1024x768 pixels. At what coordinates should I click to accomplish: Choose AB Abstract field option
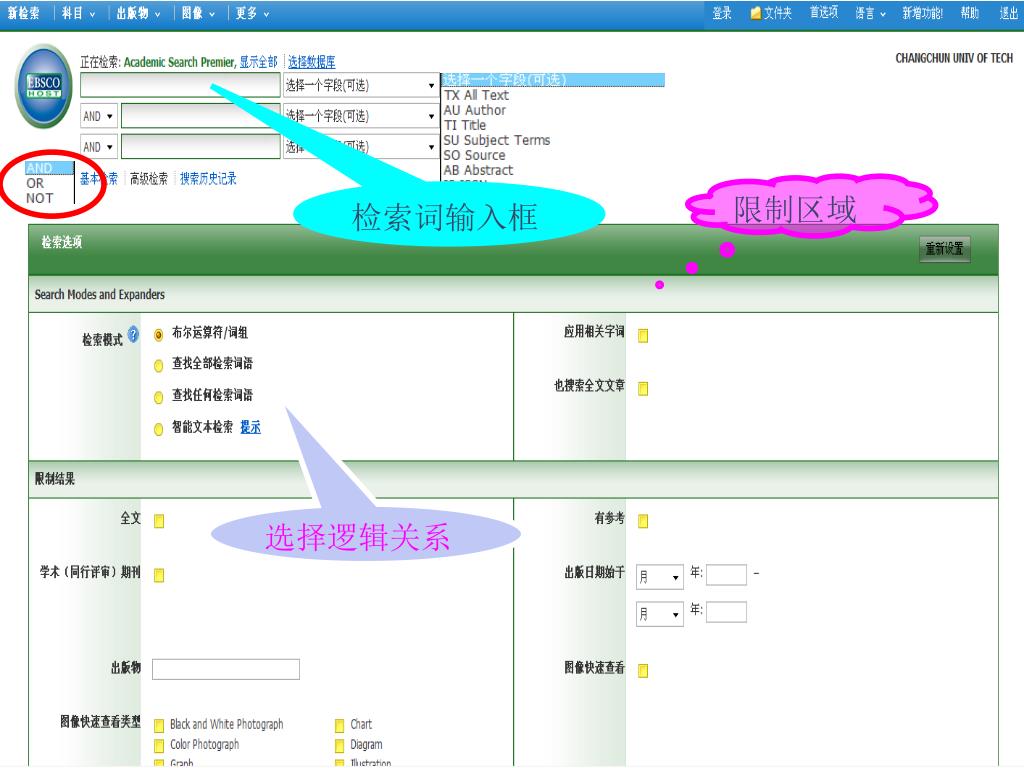pyautogui.click(x=479, y=170)
